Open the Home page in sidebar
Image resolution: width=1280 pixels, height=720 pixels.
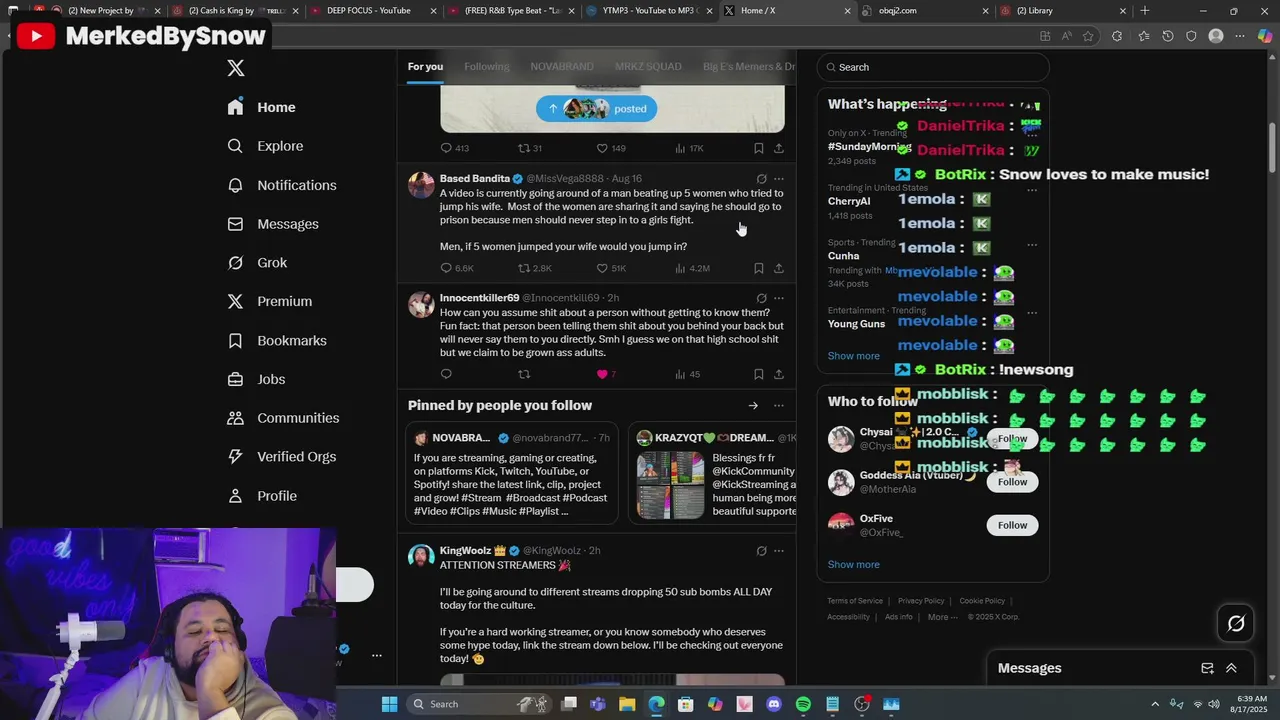point(261,107)
